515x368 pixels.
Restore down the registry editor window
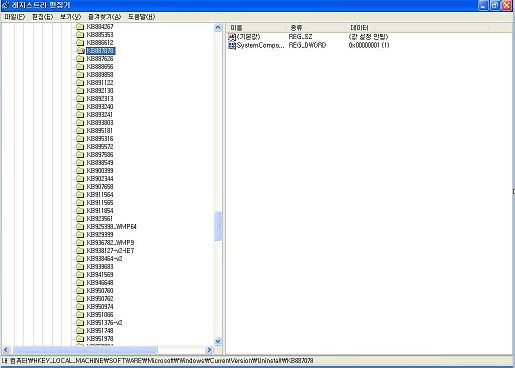point(495,5)
